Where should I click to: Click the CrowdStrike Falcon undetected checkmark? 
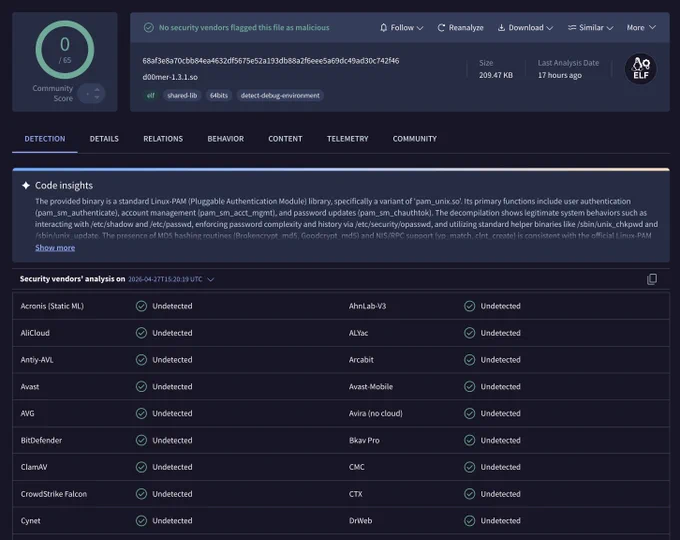coord(141,494)
